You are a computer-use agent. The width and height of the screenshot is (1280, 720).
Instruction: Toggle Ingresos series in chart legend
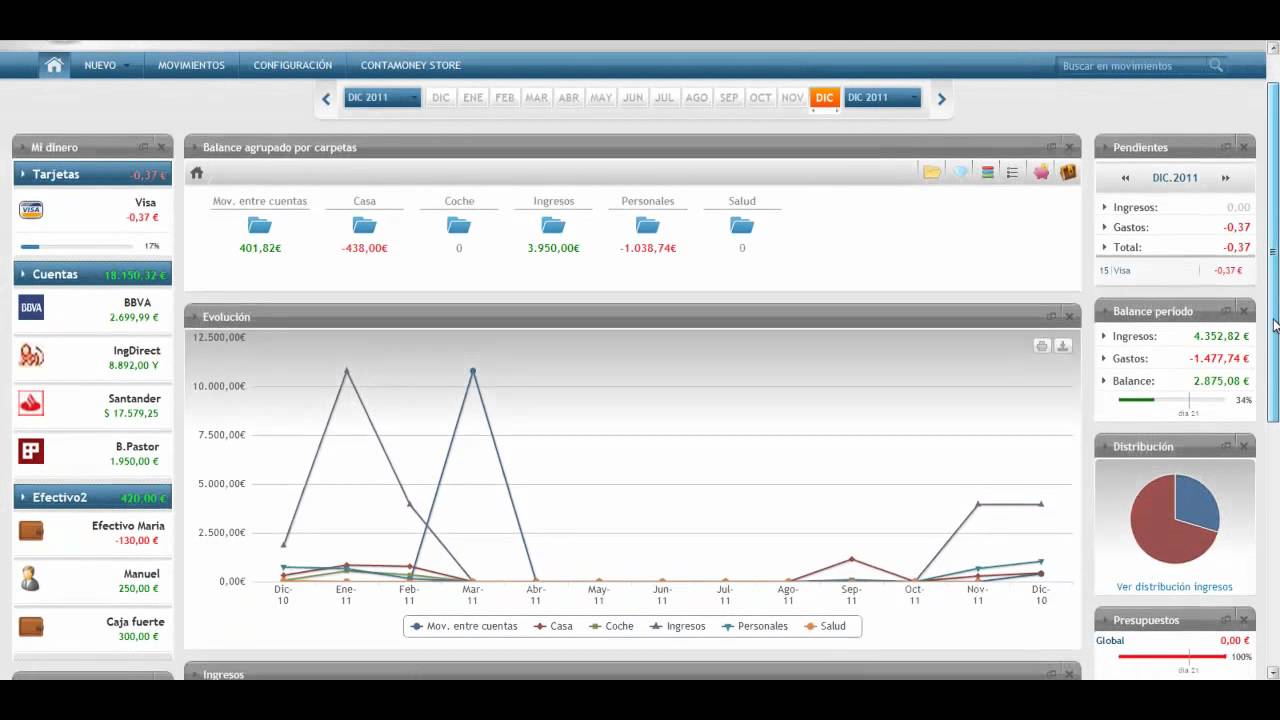[677, 626]
